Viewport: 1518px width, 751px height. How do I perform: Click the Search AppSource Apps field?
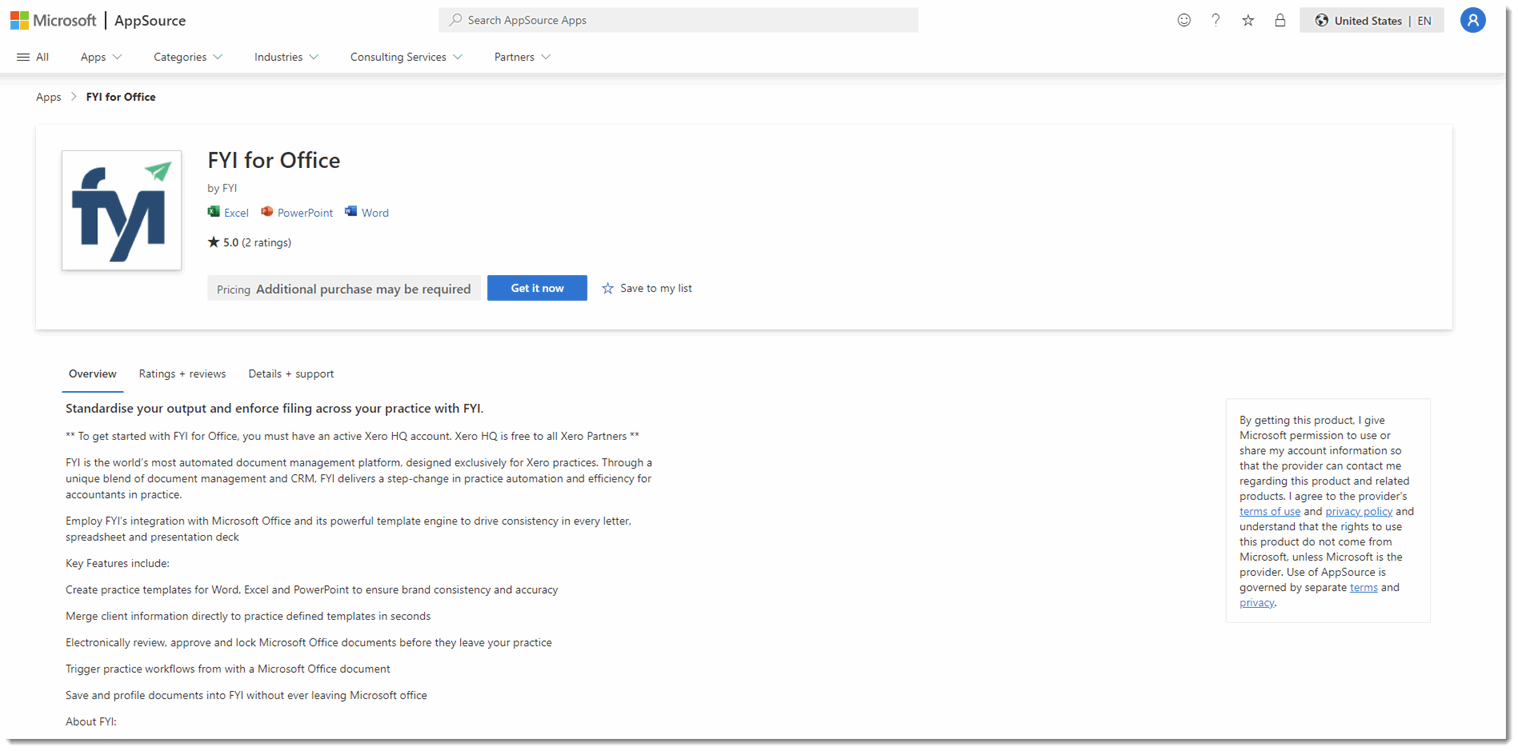tap(678, 20)
